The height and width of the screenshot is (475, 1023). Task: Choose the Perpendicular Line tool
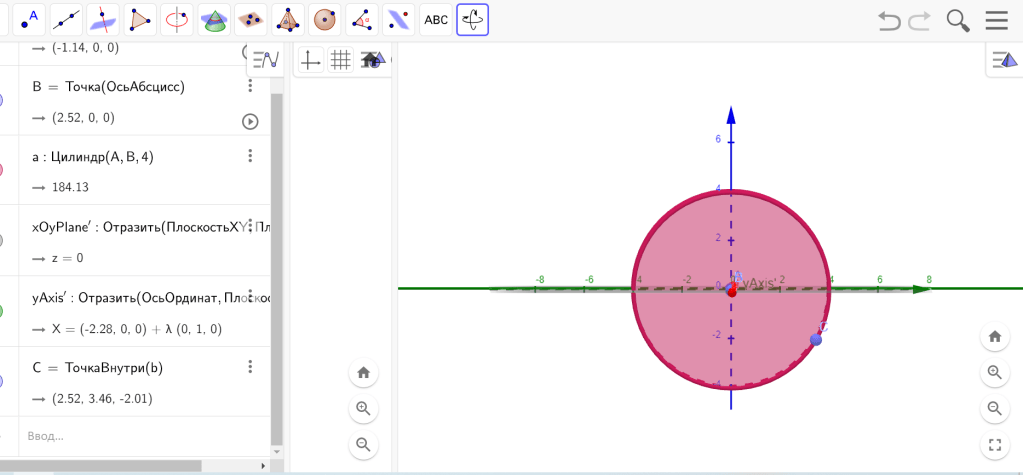[x=103, y=19]
